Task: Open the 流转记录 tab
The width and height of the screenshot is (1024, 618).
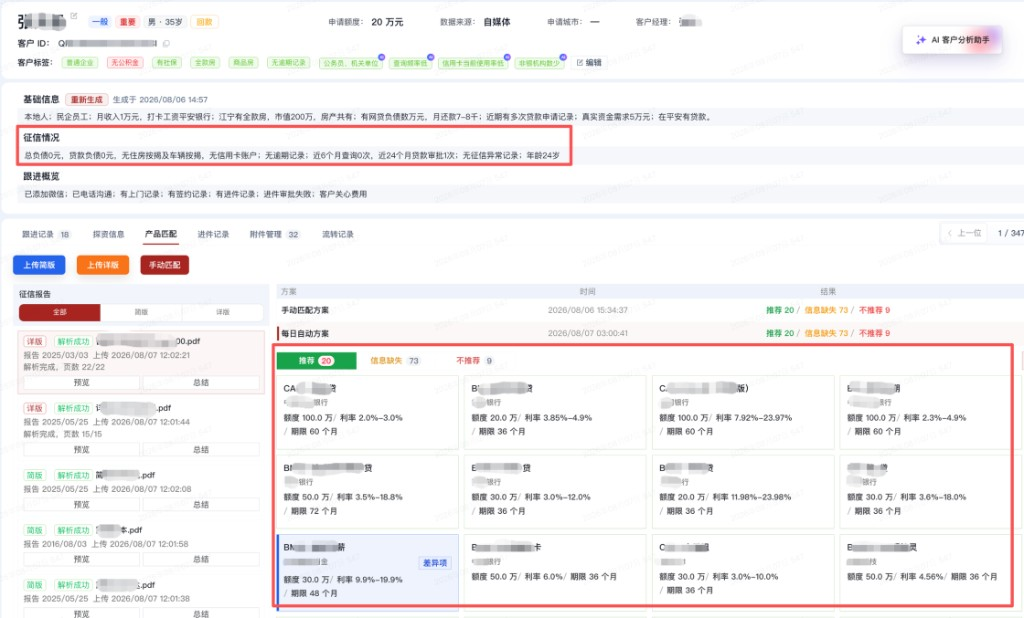Action: pyautogui.click(x=338, y=234)
